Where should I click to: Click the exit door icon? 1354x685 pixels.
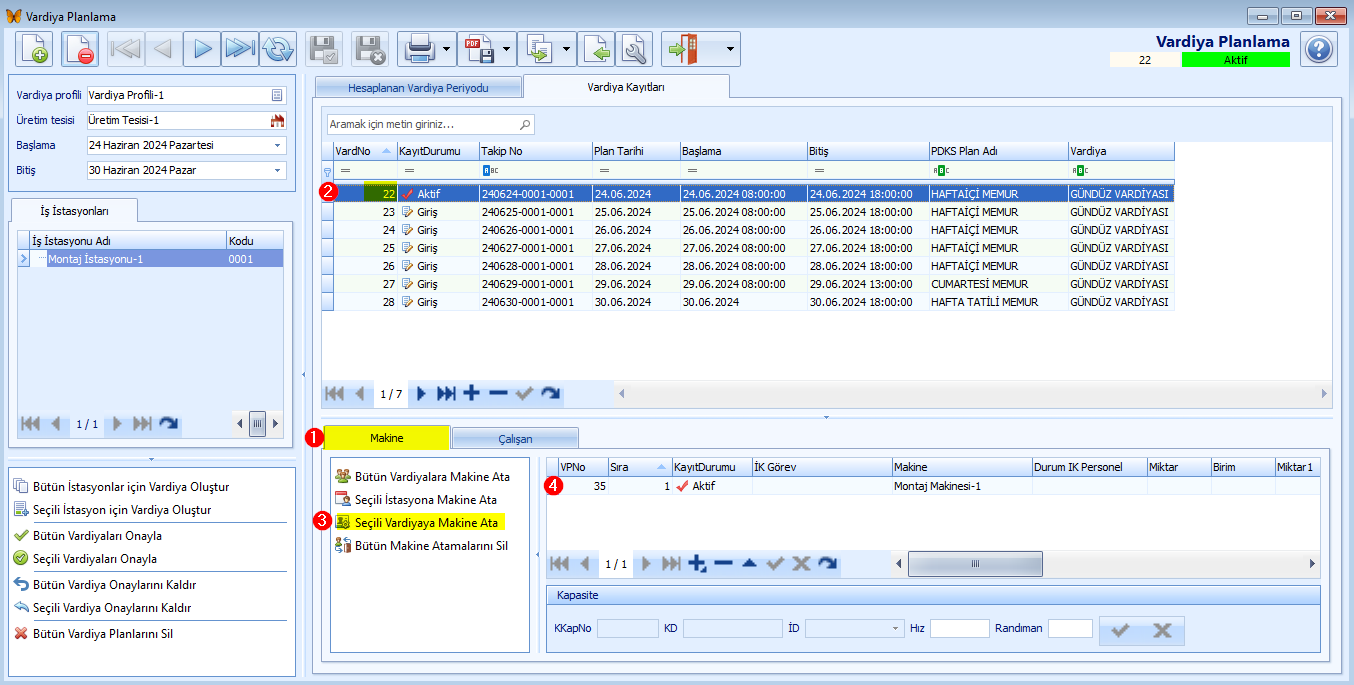pos(684,48)
